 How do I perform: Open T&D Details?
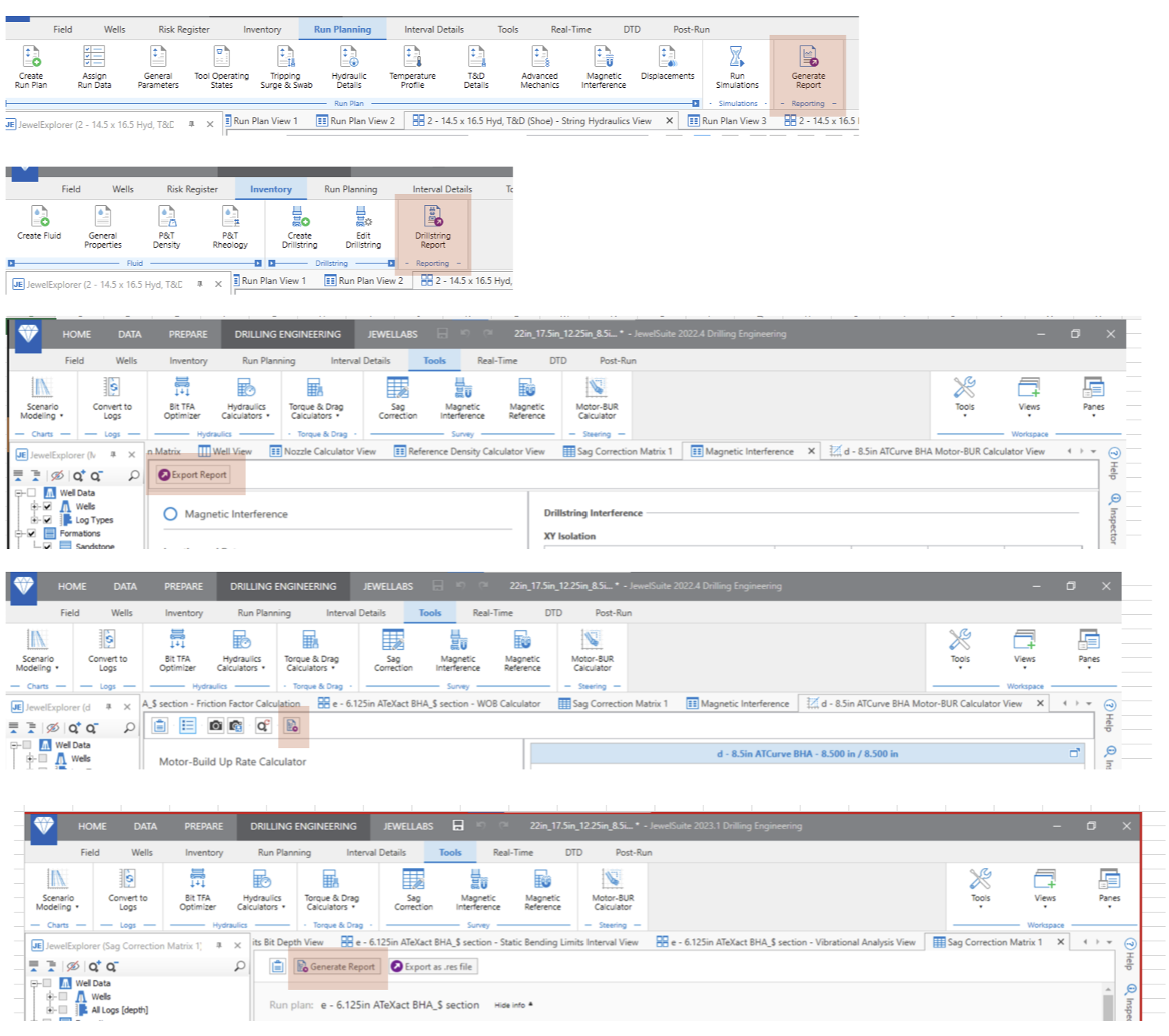point(476,67)
